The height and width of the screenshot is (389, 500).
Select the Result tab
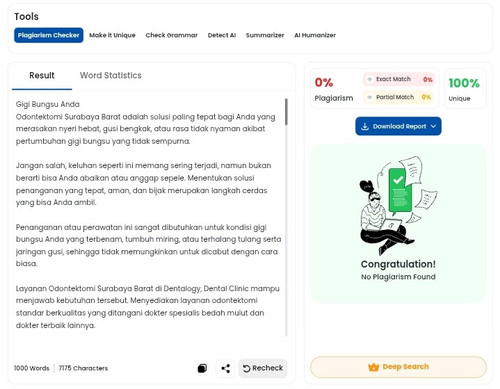(42, 76)
